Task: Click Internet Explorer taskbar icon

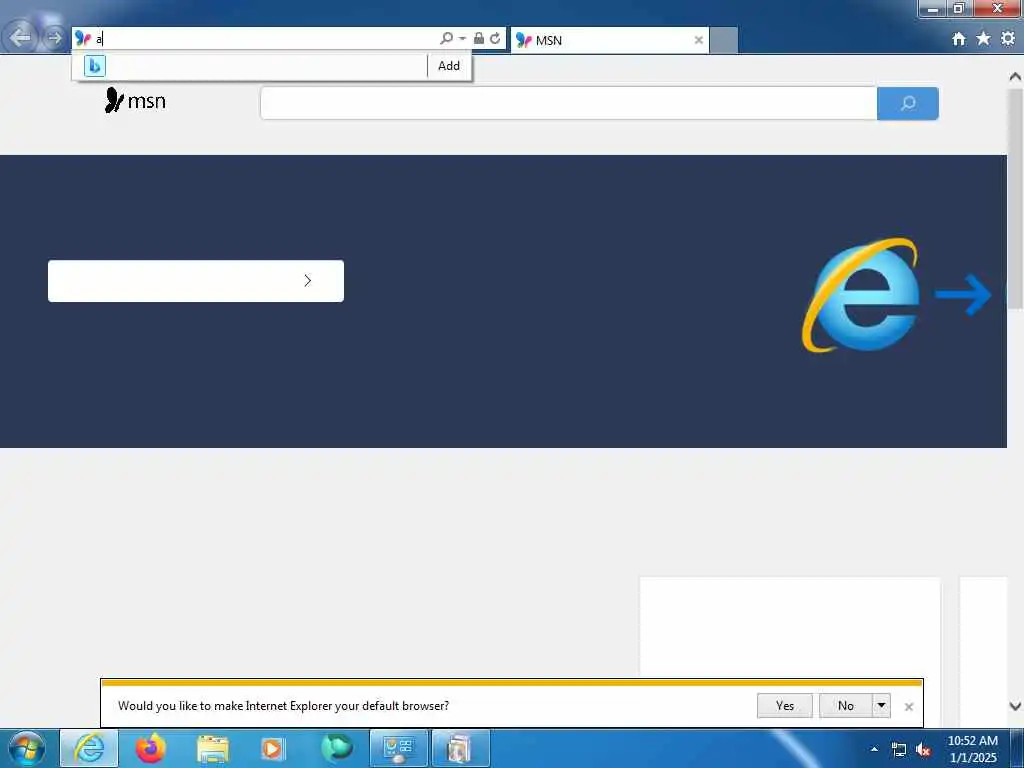Action: 89,748
